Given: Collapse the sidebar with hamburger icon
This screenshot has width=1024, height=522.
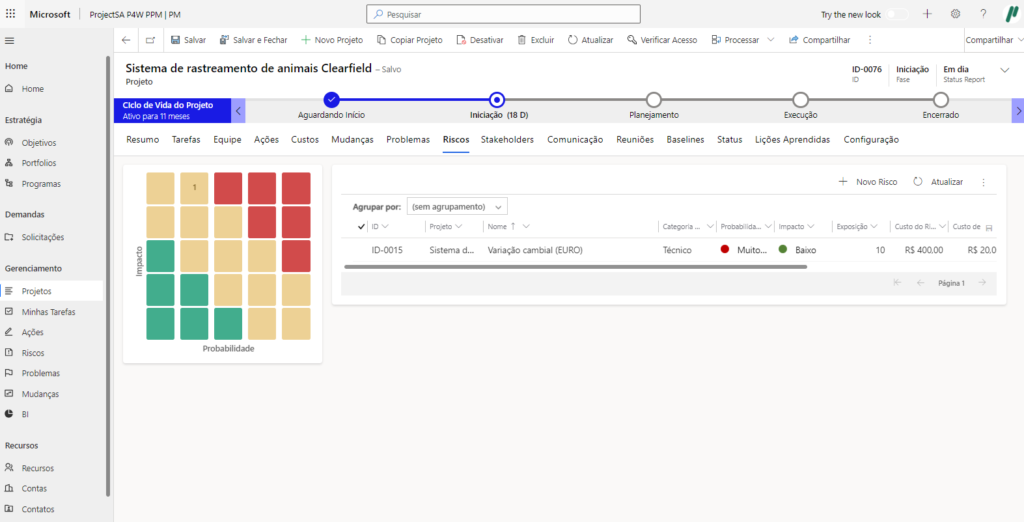Looking at the screenshot, I should [9, 41].
